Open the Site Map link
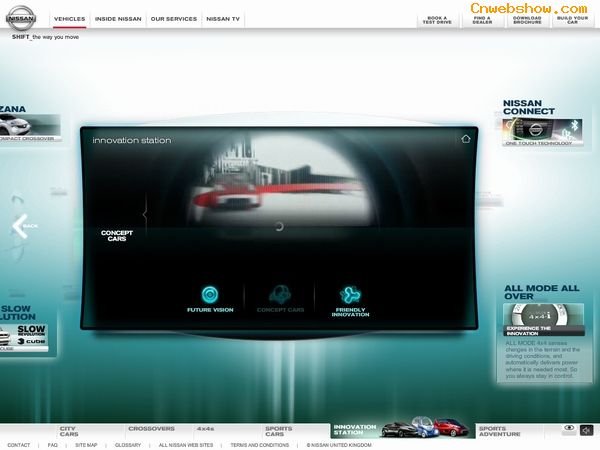The image size is (600, 450). pyautogui.click(x=86, y=445)
